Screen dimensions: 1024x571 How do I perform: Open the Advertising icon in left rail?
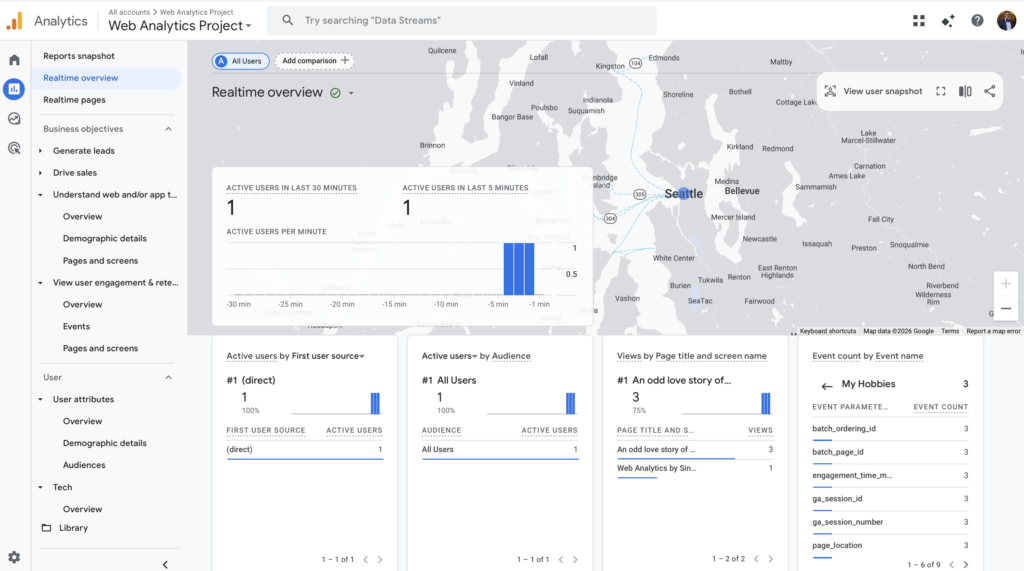pyautogui.click(x=14, y=148)
